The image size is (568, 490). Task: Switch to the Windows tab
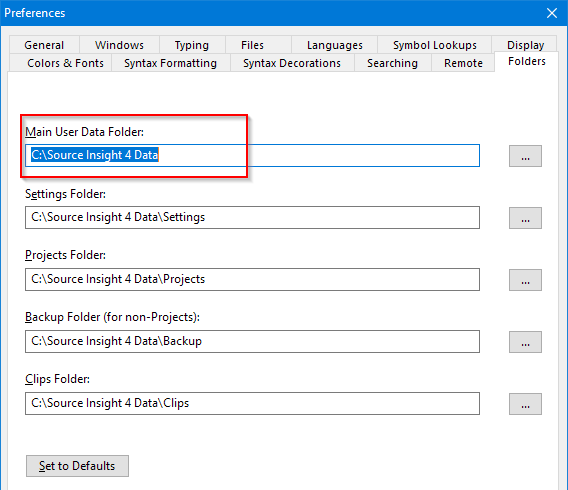point(119,45)
